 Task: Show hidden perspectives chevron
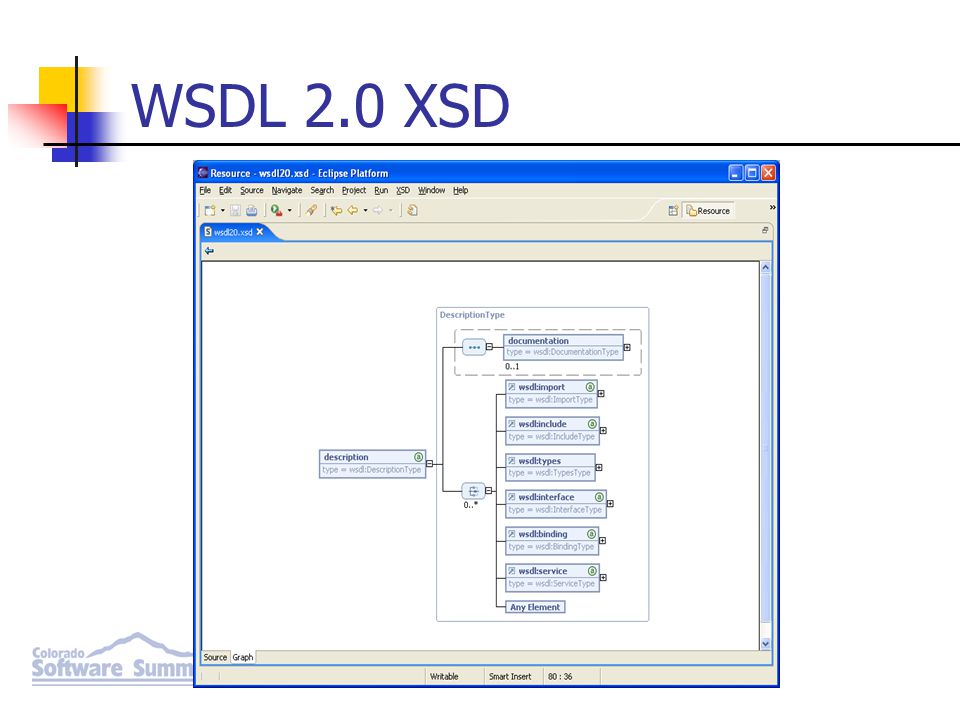coord(772,208)
